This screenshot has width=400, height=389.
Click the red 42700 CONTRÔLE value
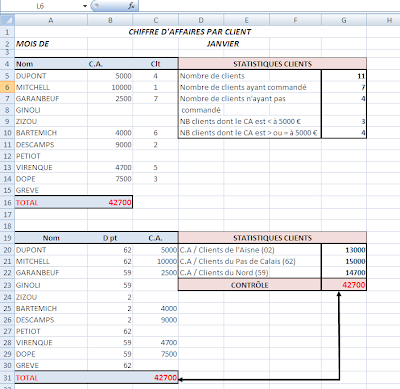click(354, 285)
